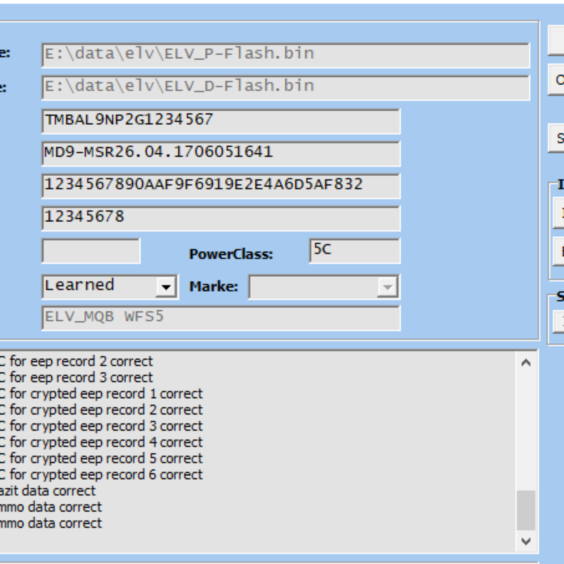Viewport: 564px width, 564px height.
Task: Click the empty field left of PowerClass
Action: [91, 251]
